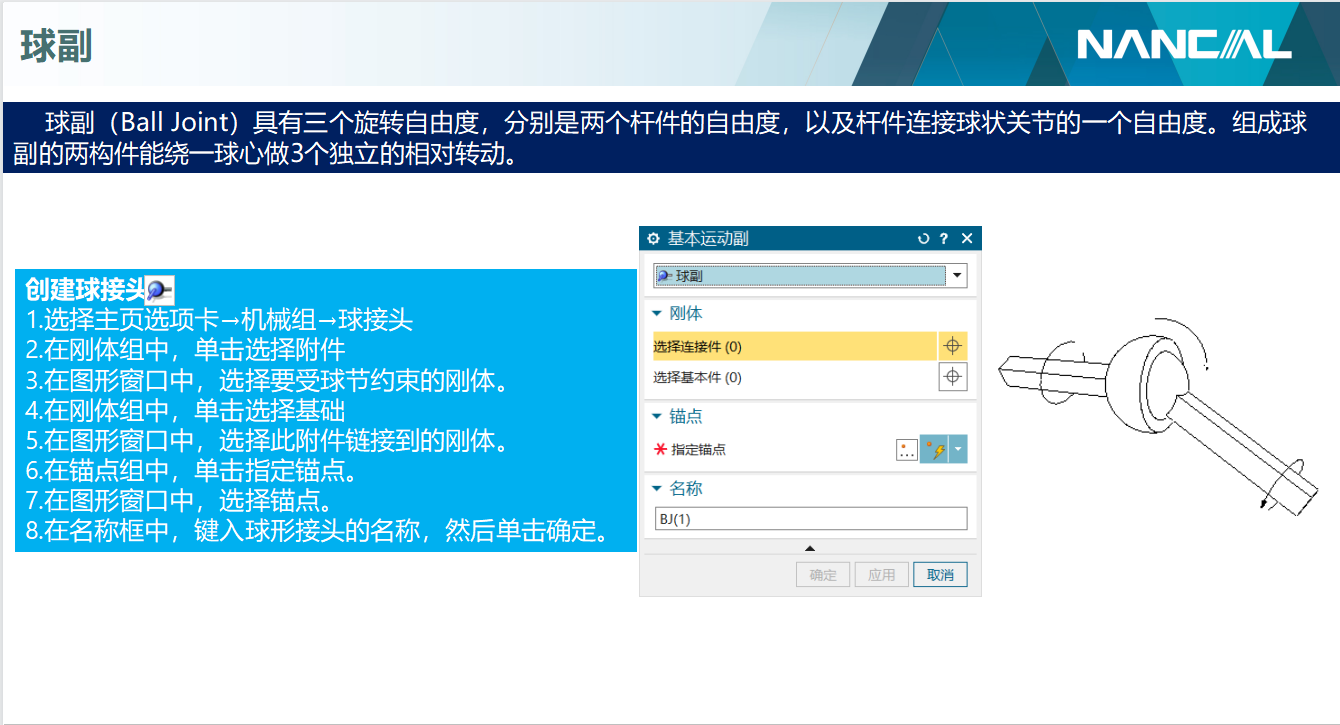Click the 取消 button
Viewport: 1340px width, 725px height.
940,575
